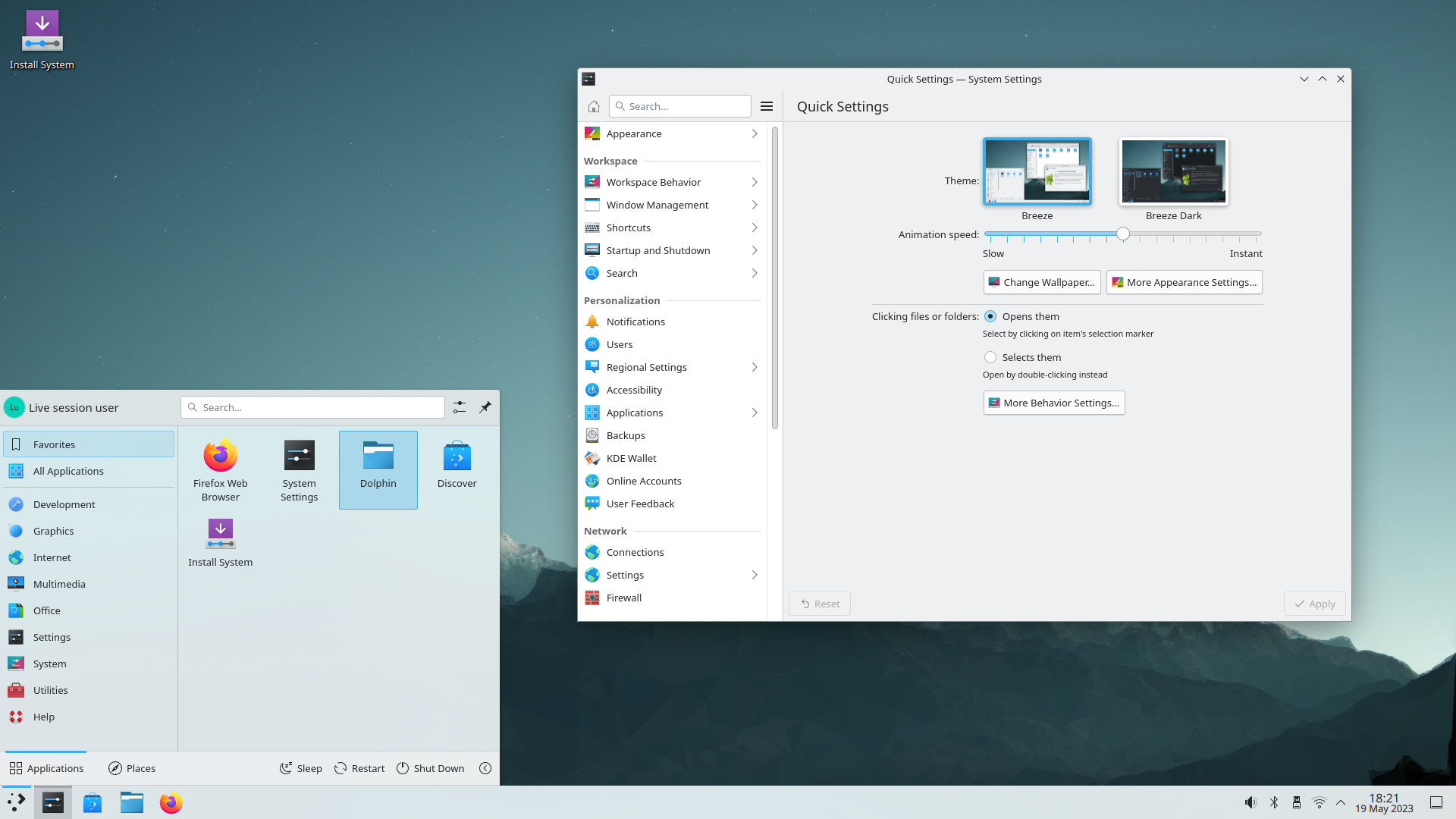Screen dimensions: 1456x819
Task: Click the Restart button in launcher
Action: (359, 768)
